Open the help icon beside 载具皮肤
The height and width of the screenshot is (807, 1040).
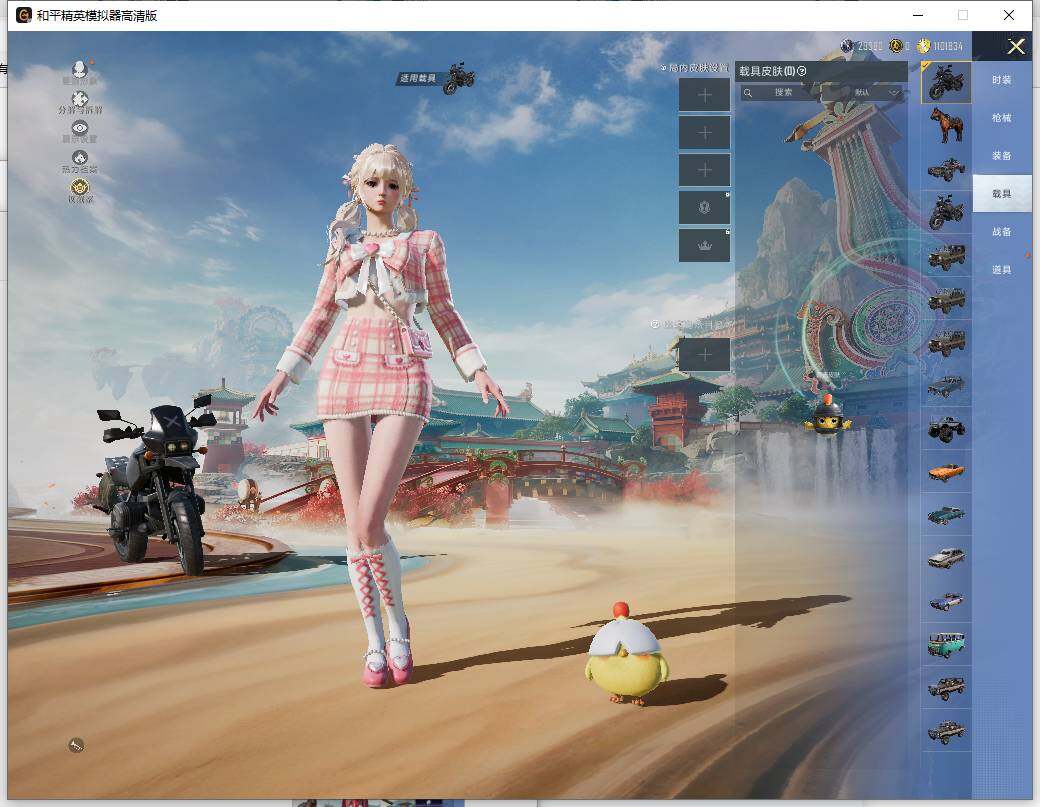coord(802,71)
